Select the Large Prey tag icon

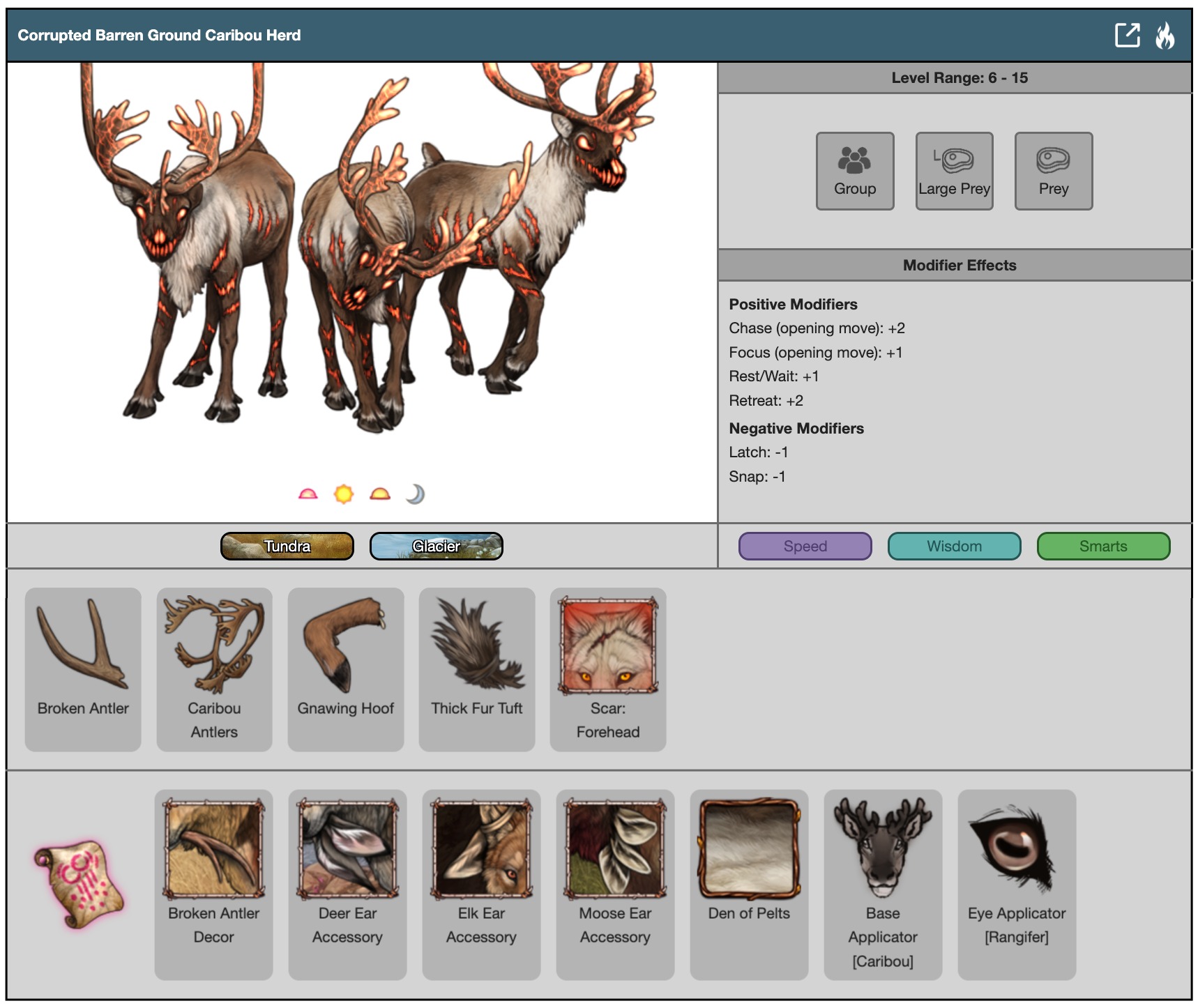954,171
